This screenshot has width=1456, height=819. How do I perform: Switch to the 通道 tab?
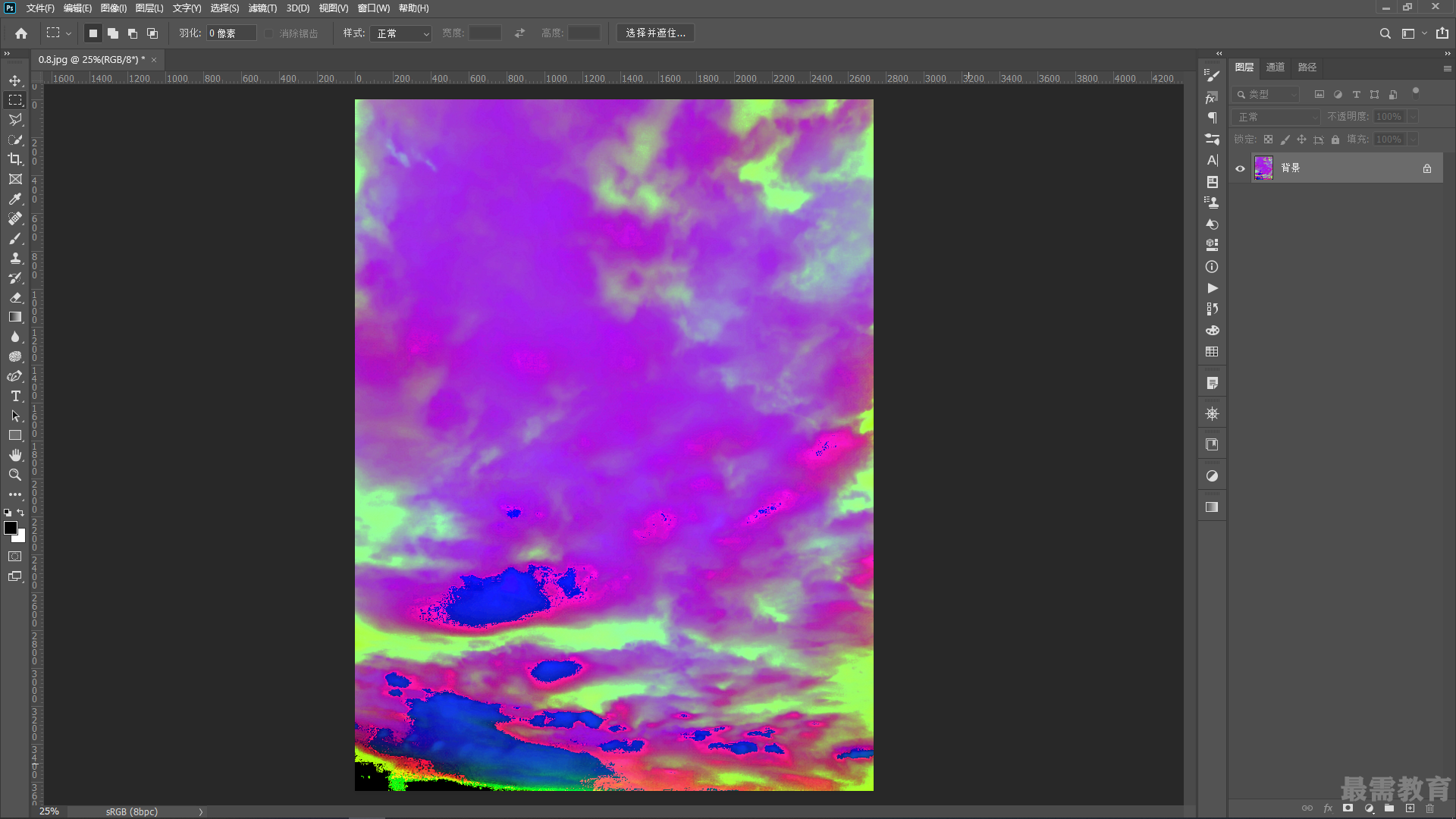(1276, 67)
